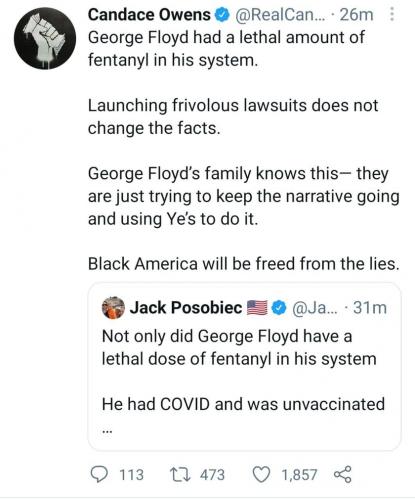The image size is (415, 500).
Task: Open the quoted tweet about COVID and unvaccinated
Action: 244,367
